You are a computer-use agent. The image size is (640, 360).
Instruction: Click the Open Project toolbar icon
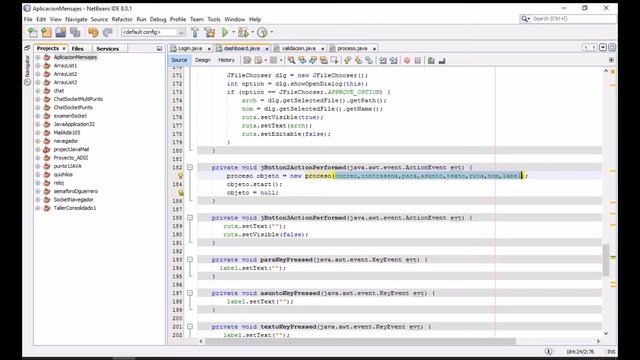[60, 32]
